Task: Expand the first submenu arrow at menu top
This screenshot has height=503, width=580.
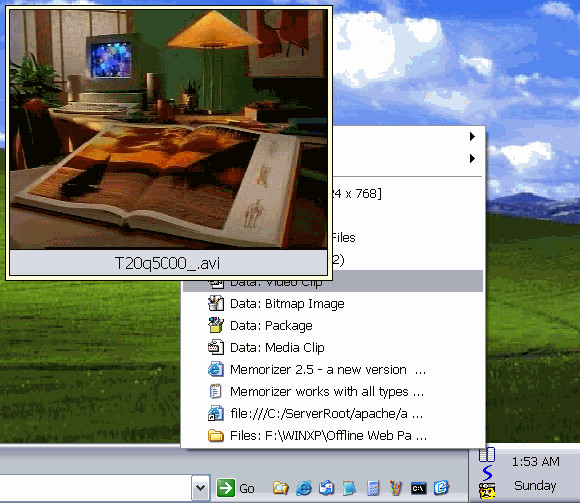Action: click(472, 136)
